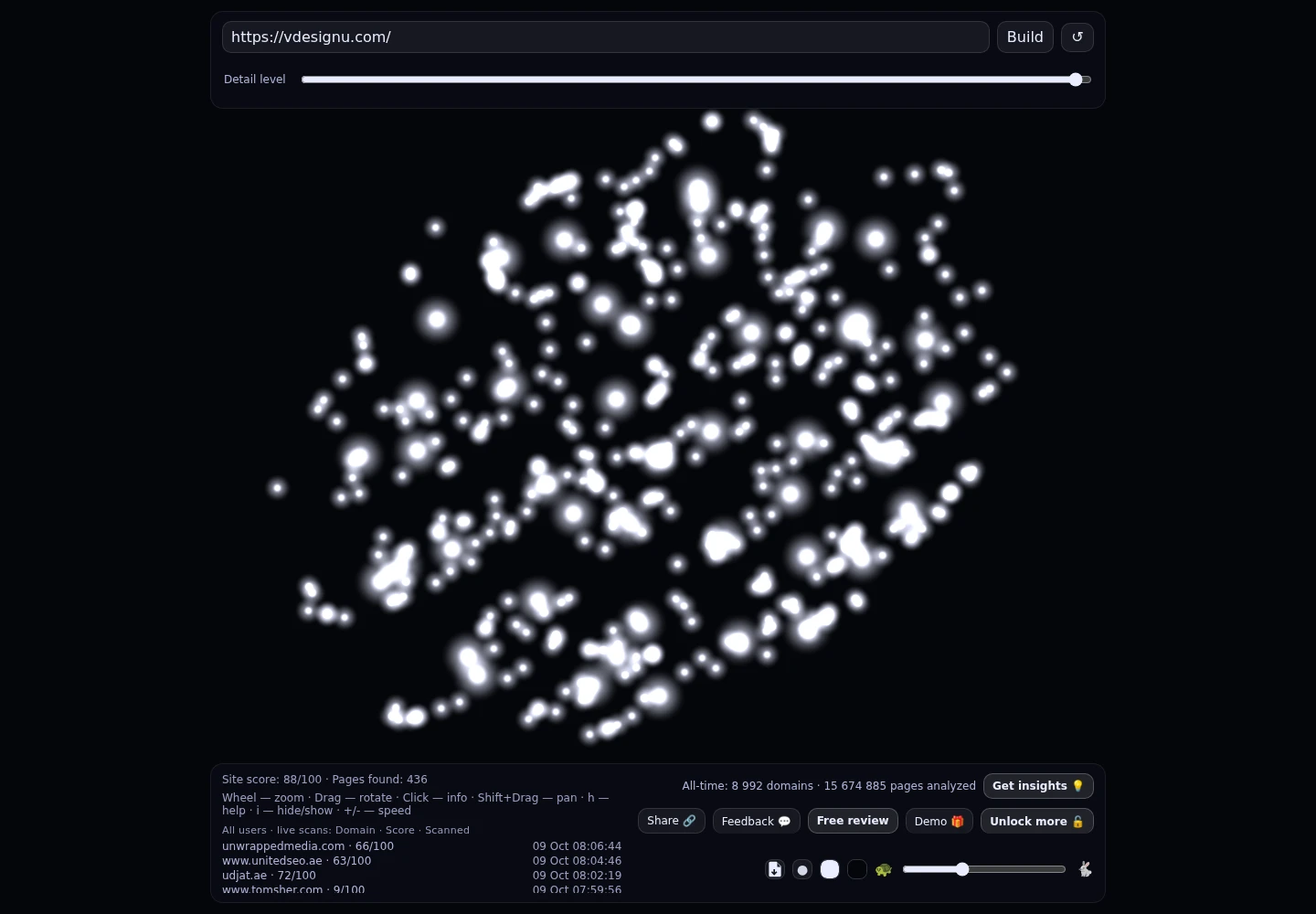Click the record dot button
Screen dimensions: 1316x914
802,869
